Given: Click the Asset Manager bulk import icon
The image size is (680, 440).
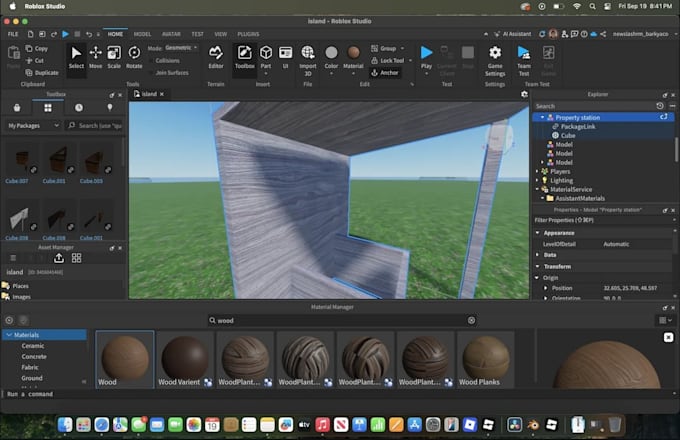Looking at the screenshot, I should point(59,258).
